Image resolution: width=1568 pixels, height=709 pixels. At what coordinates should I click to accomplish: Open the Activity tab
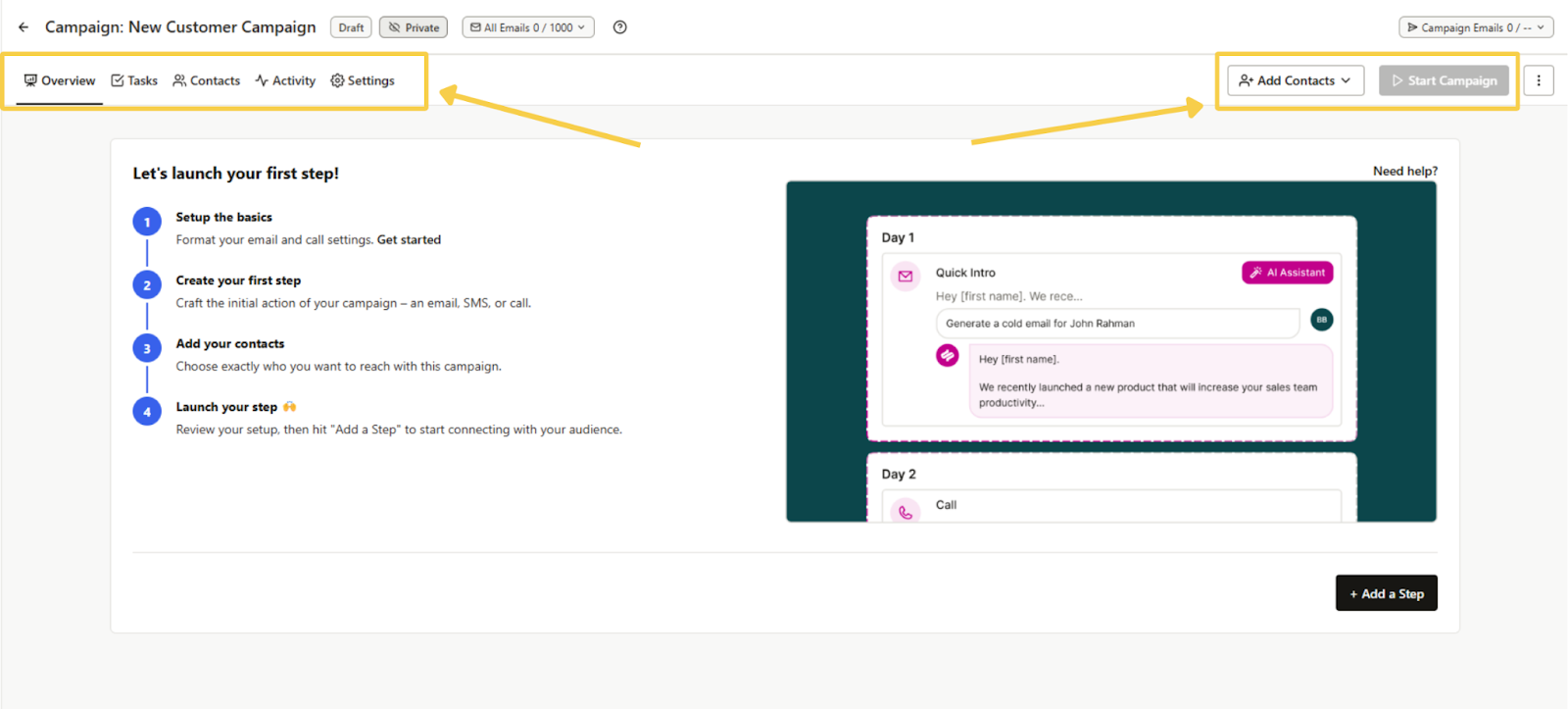(x=285, y=80)
